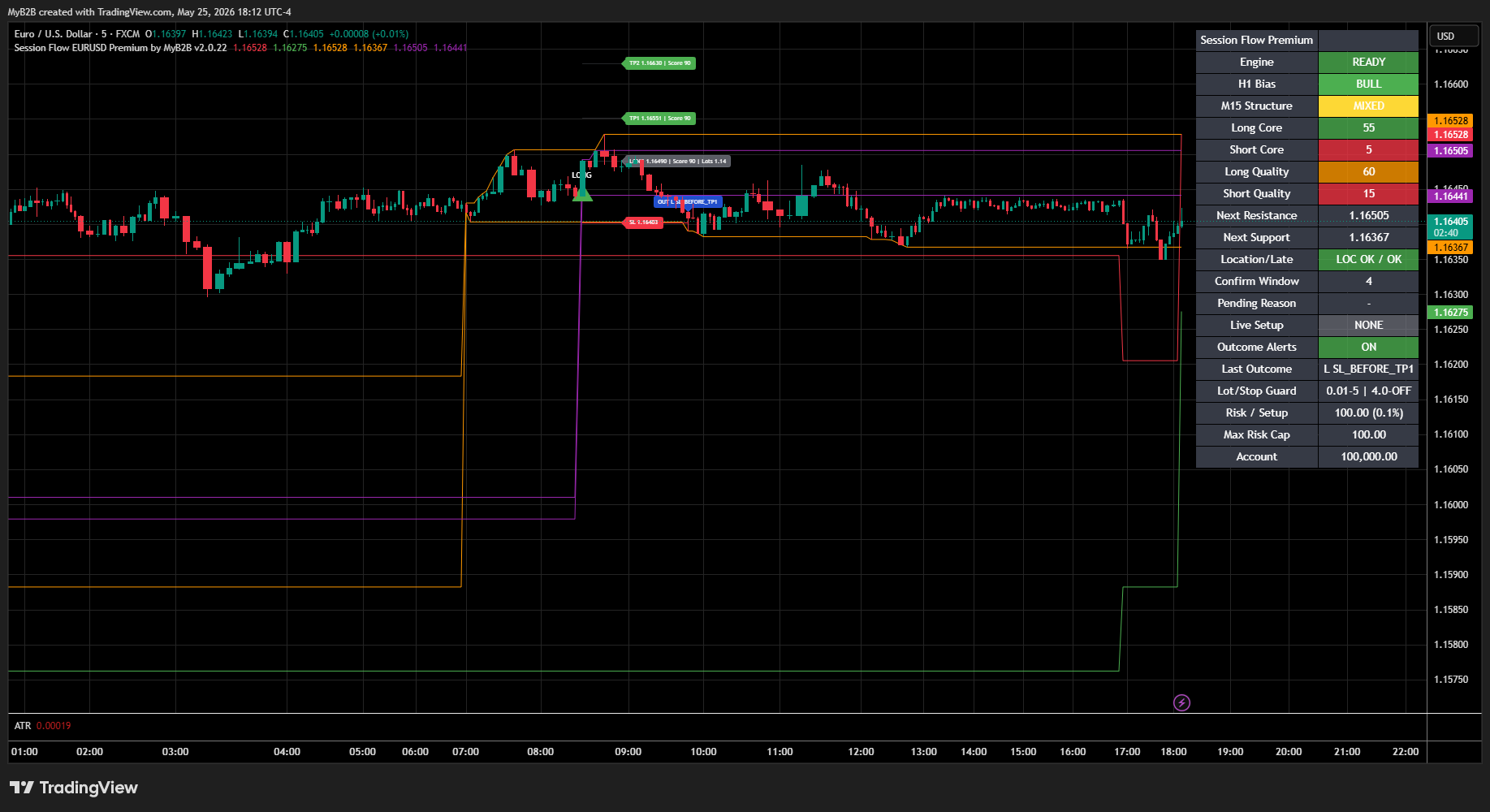Click the 1.16405 current price axis label
This screenshot has width=1490, height=812.
[1450, 221]
